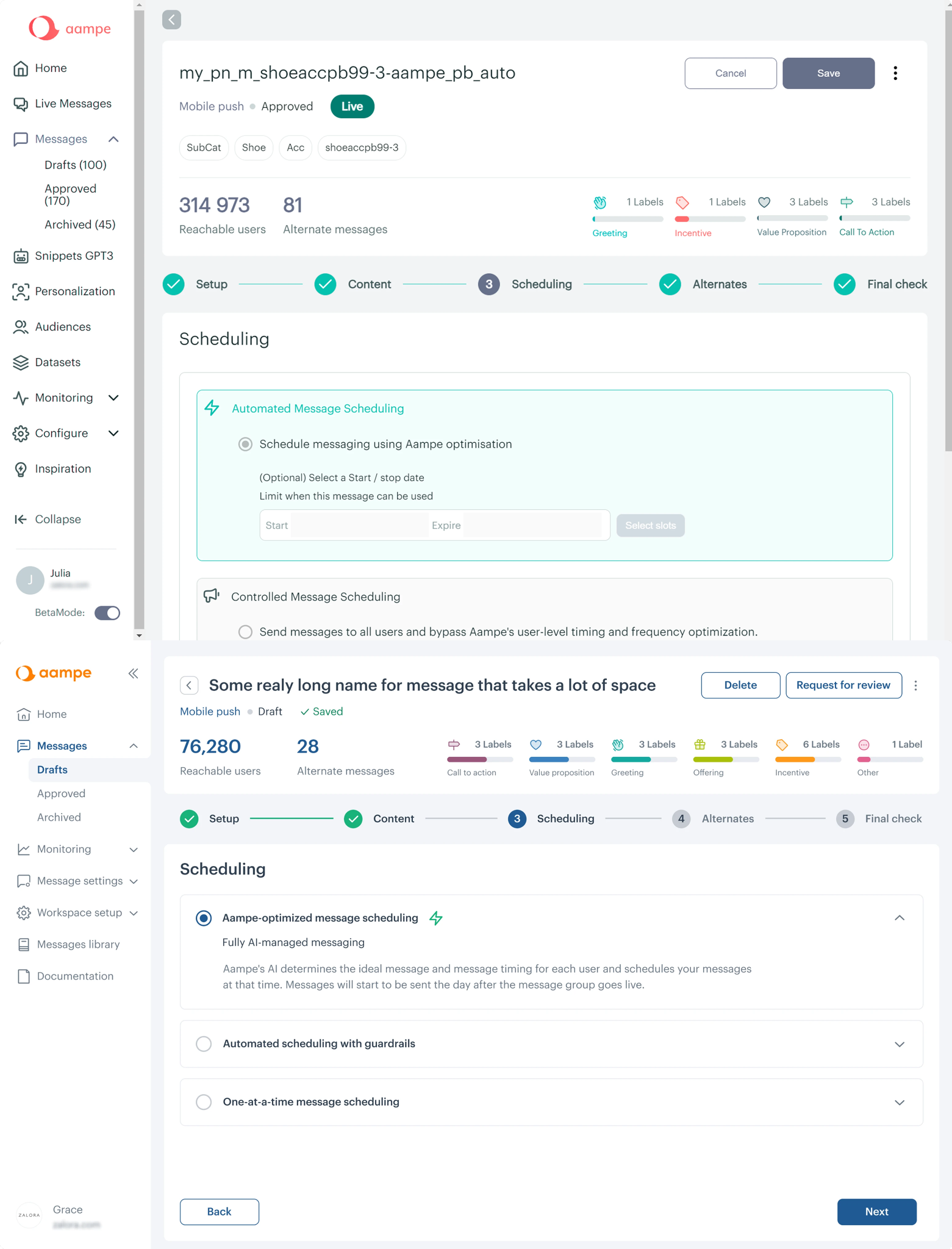
Task: Click the Offering gift icon in lower panel
Action: pos(700,745)
